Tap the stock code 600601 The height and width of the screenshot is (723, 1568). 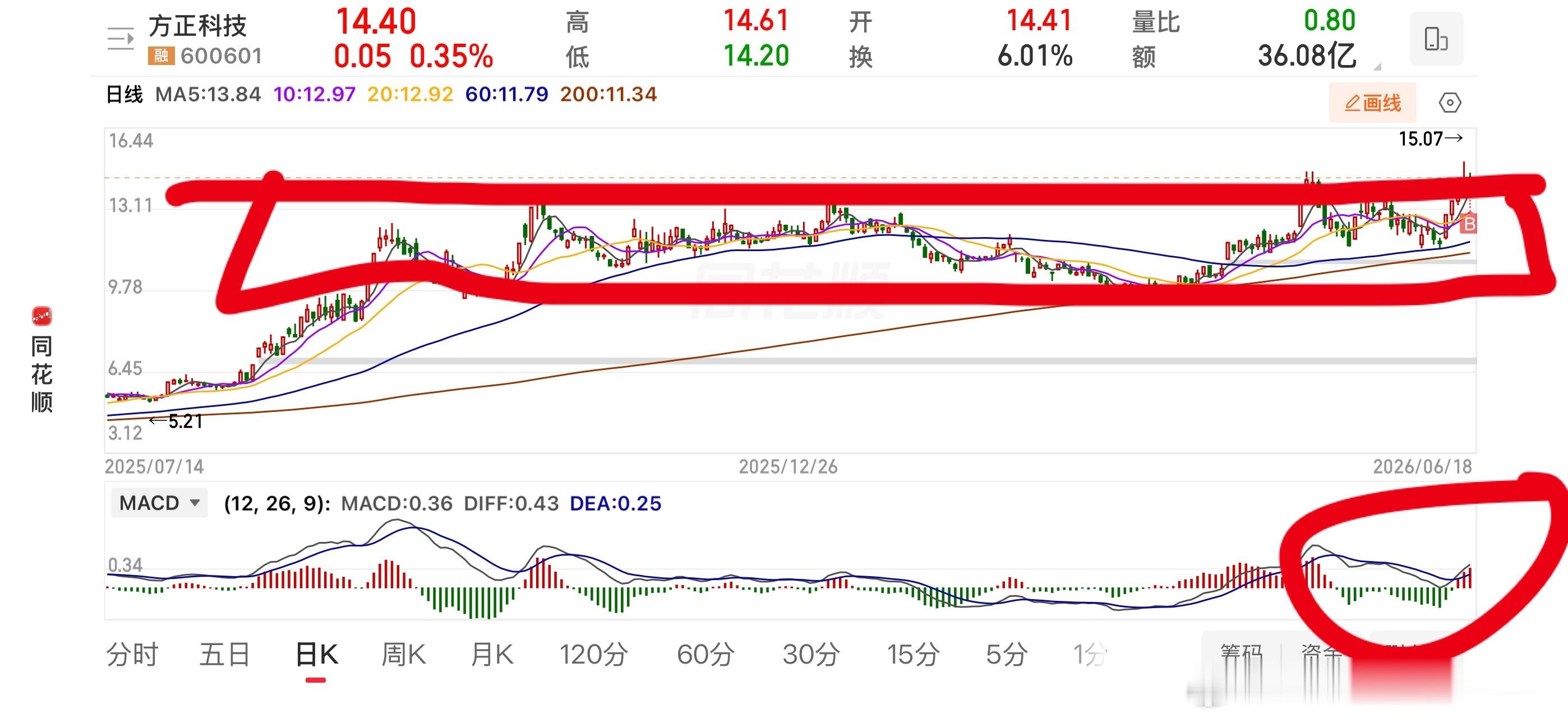222,56
